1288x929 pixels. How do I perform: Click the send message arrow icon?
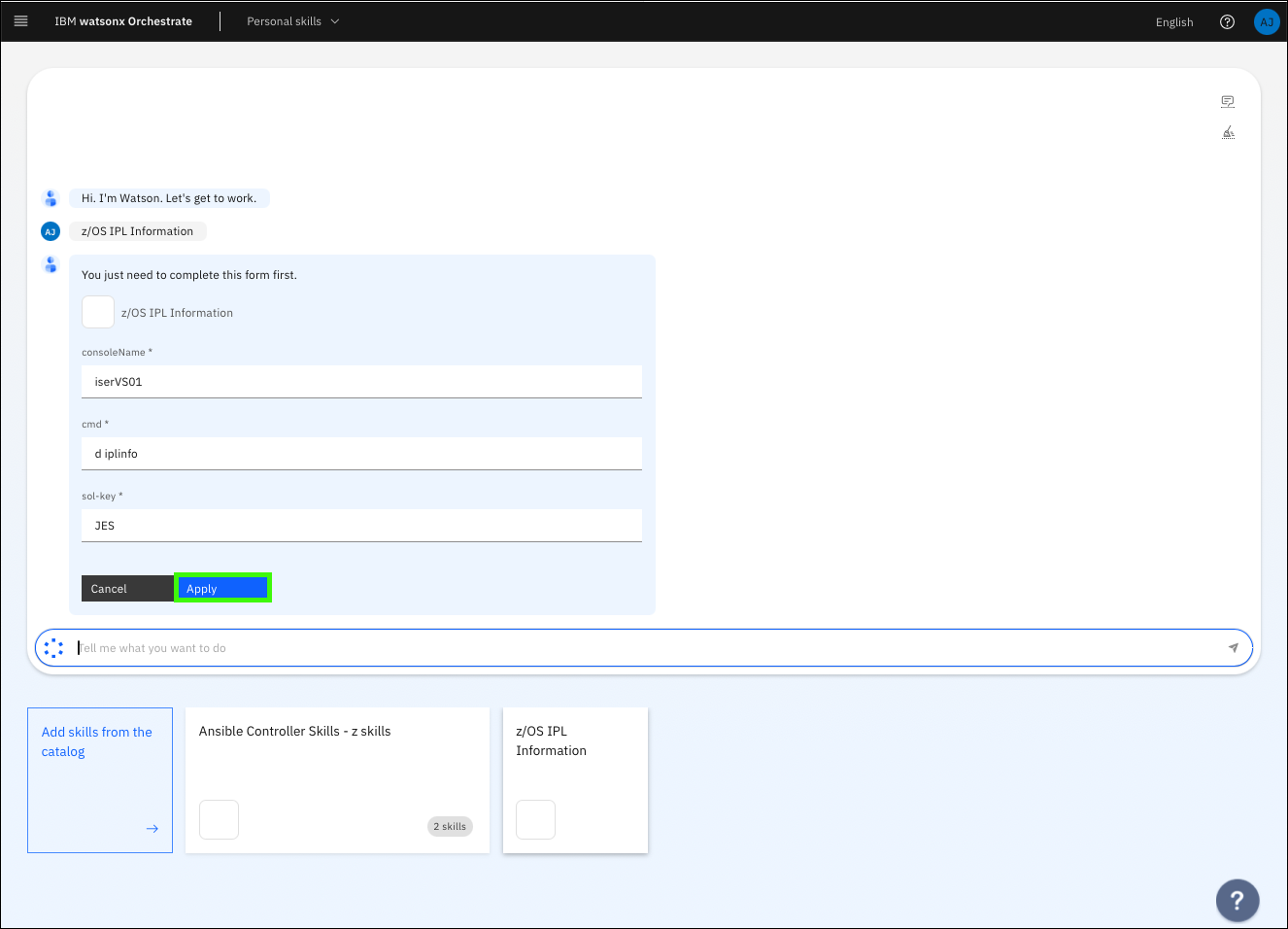point(1233,648)
